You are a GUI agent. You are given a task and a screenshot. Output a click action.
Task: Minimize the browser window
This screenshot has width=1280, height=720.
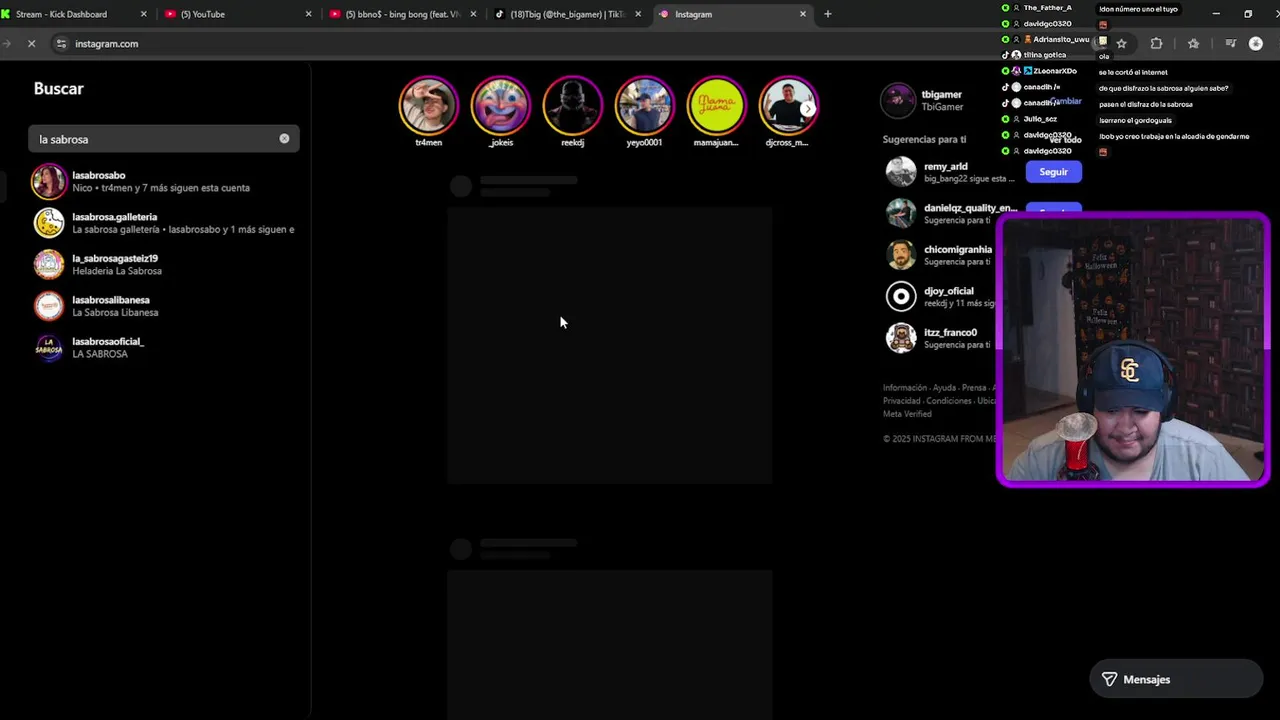point(1216,14)
